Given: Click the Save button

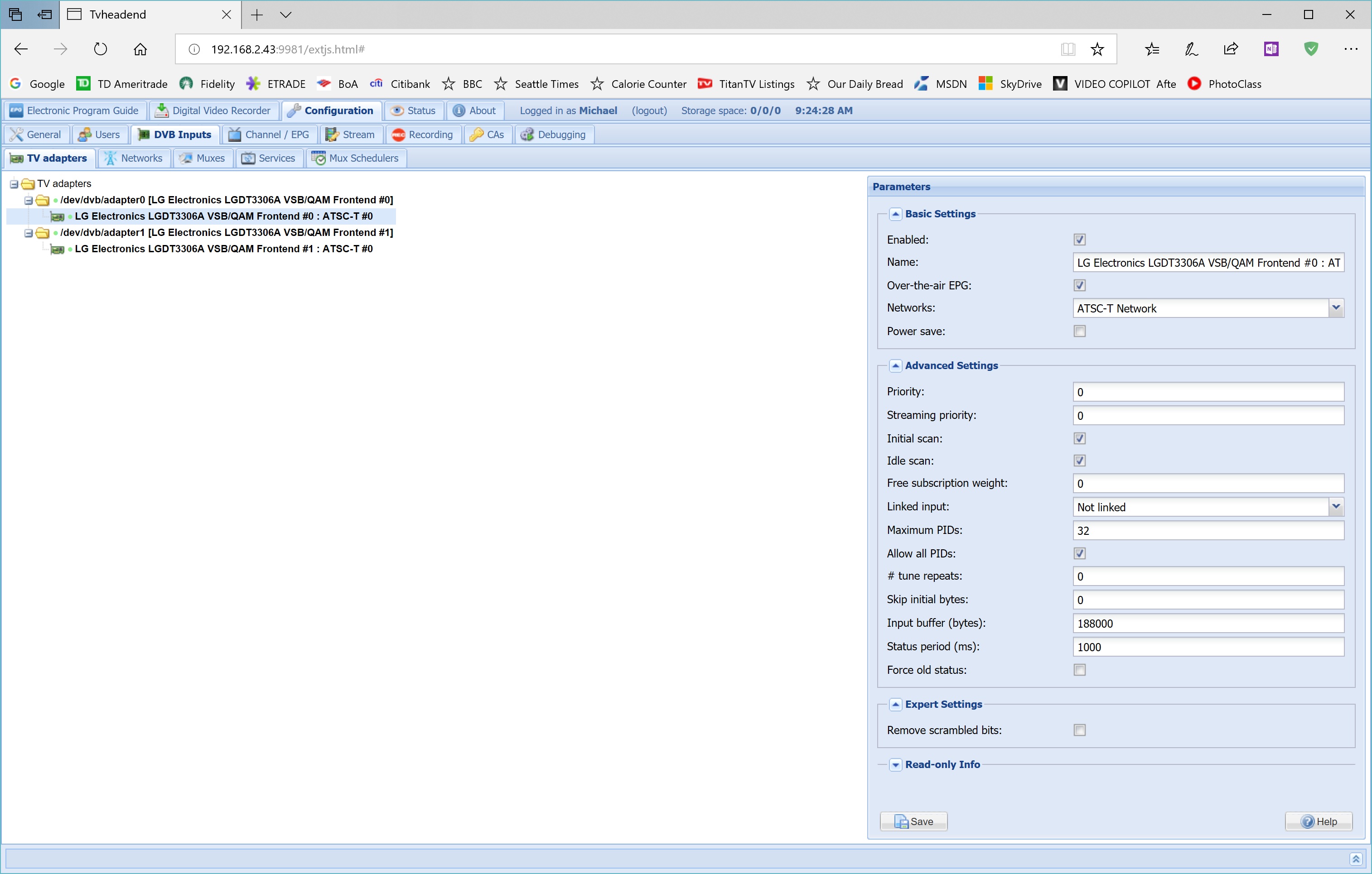Looking at the screenshot, I should pos(913,821).
